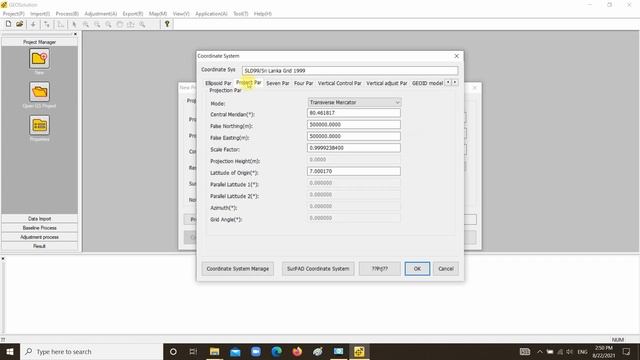Click the Open GIS Project folder icon
The image size is (640, 360).
[x=39, y=92]
